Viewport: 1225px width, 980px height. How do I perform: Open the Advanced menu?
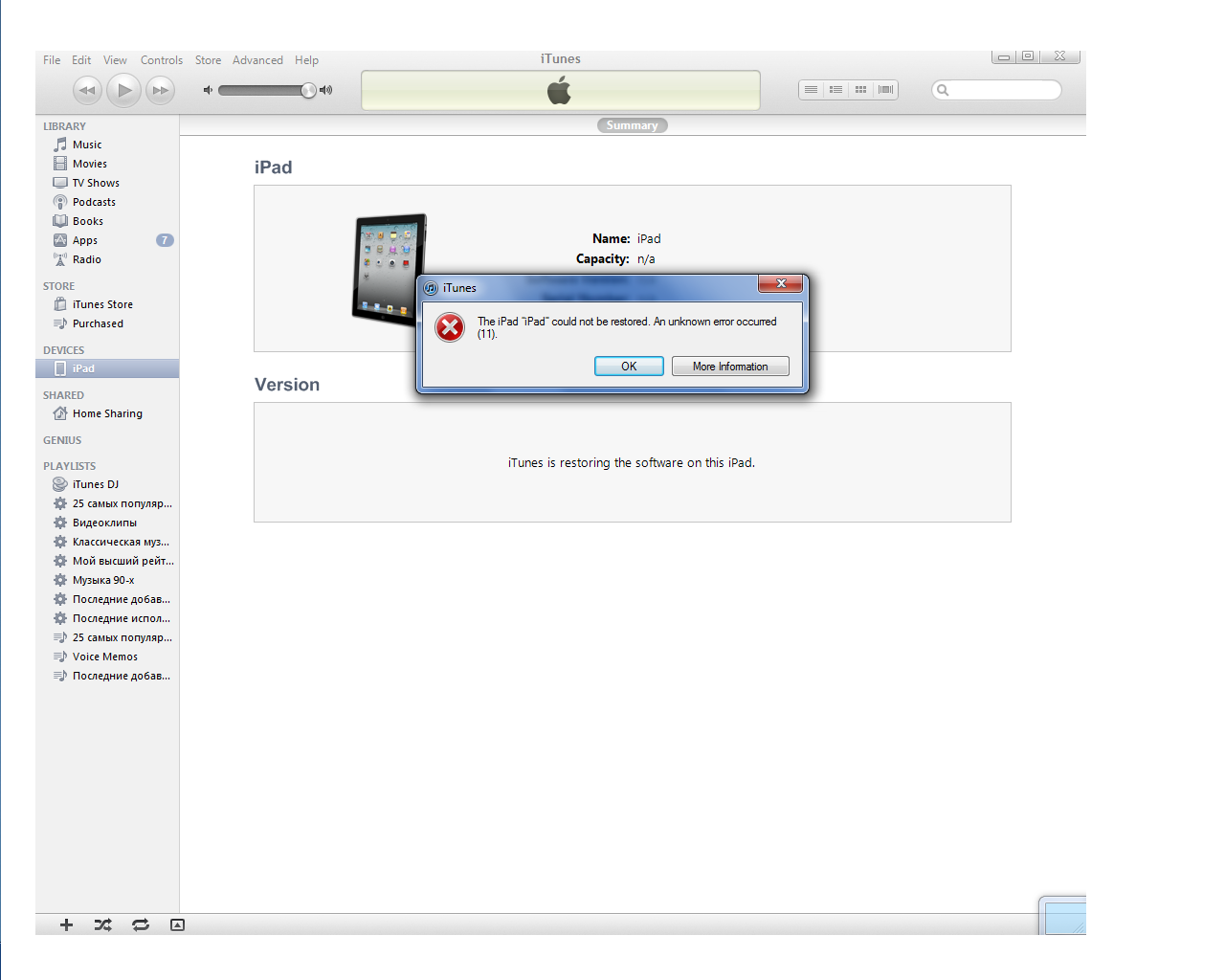coord(257,60)
